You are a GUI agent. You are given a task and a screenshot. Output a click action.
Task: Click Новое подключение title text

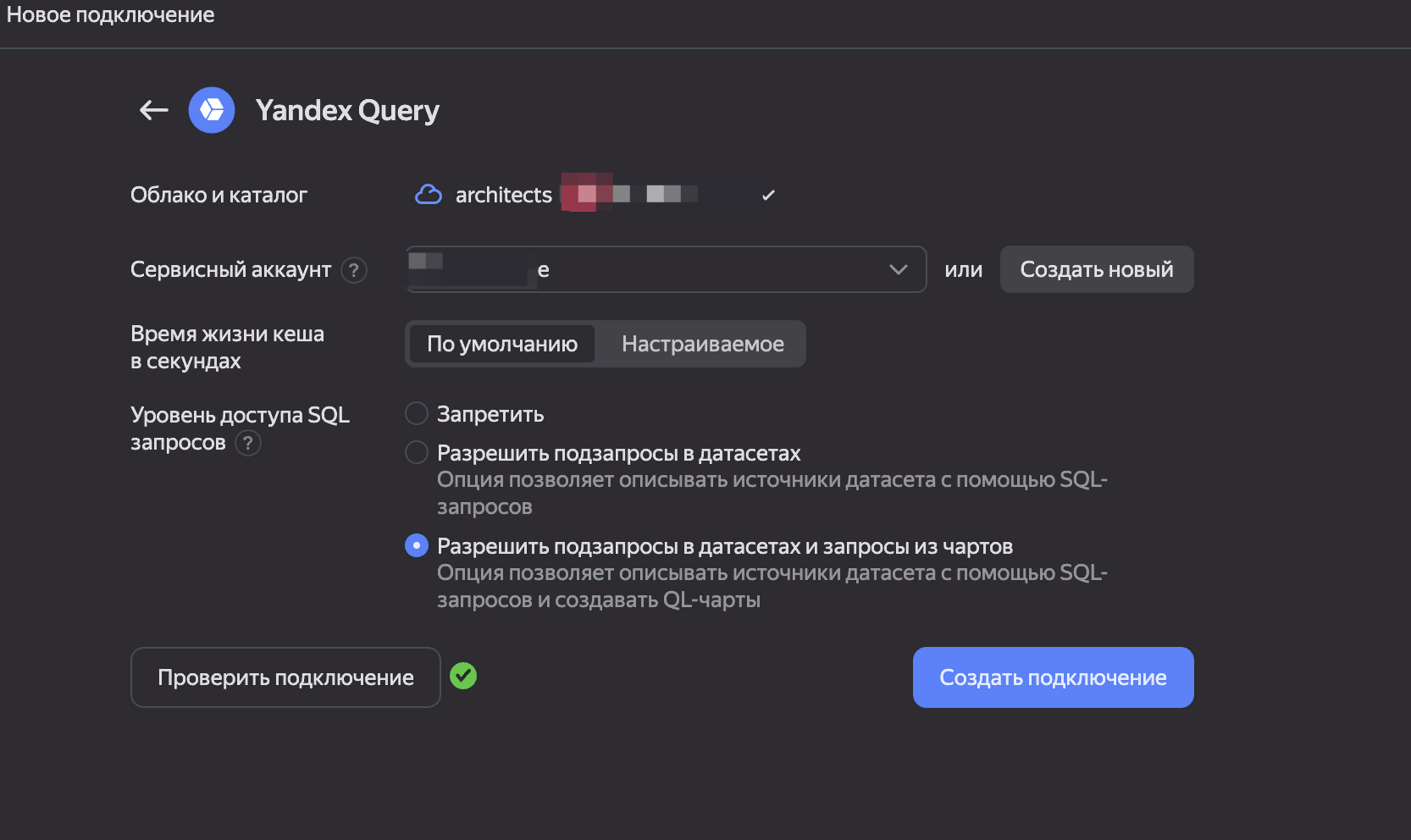click(111, 15)
